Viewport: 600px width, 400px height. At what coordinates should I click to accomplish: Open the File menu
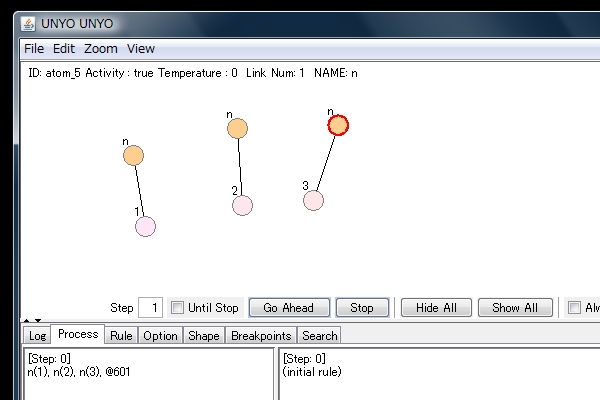point(34,48)
